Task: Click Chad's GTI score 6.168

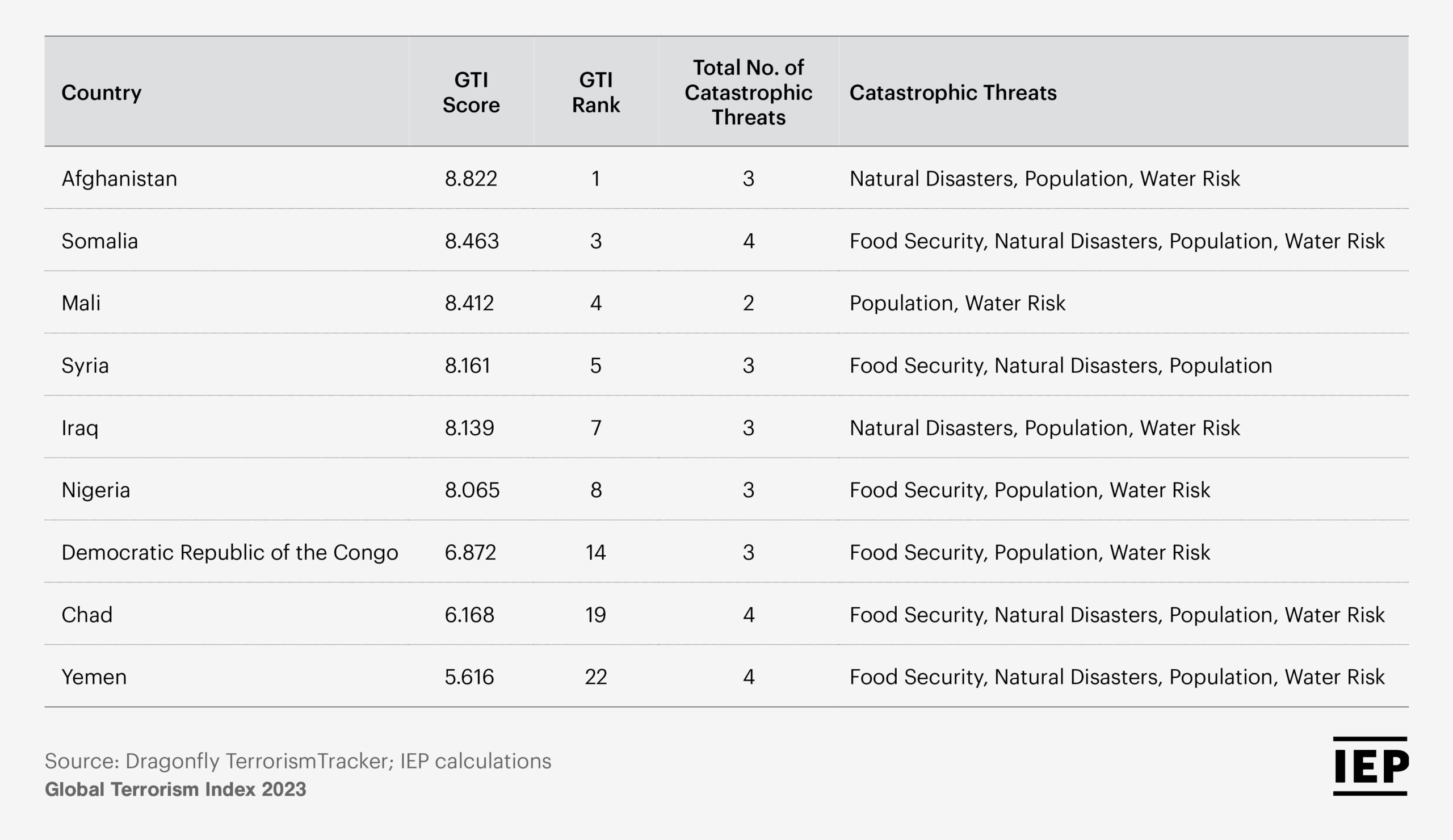Action: click(469, 615)
